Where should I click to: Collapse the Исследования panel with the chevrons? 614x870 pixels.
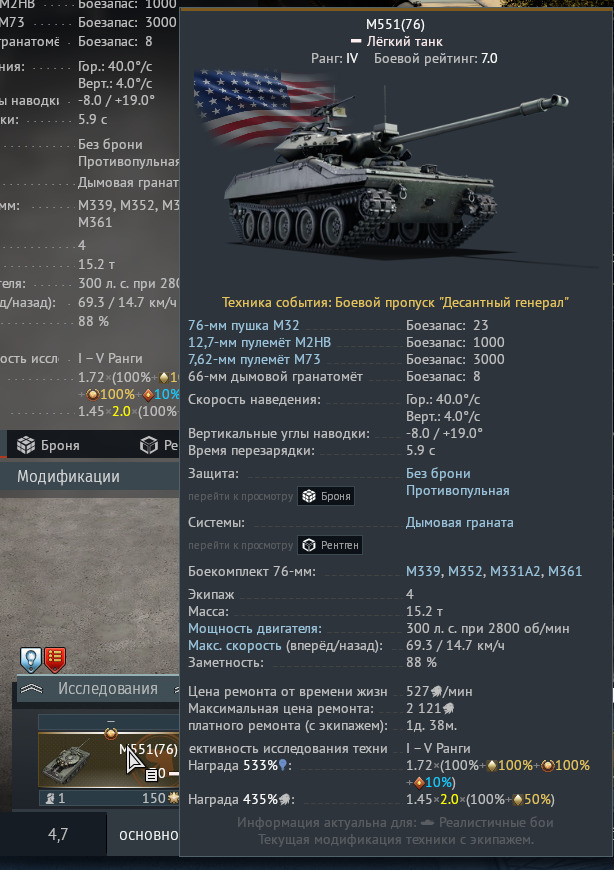pos(31,689)
